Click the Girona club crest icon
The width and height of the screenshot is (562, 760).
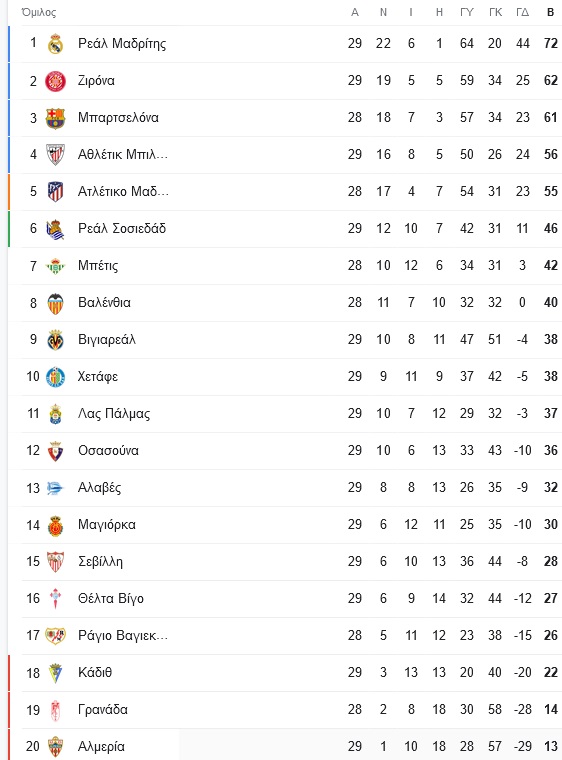point(55,81)
